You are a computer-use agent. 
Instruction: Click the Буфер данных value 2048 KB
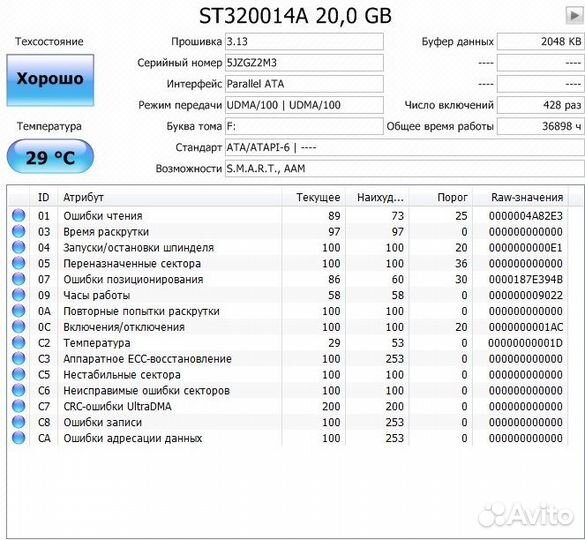(541, 41)
